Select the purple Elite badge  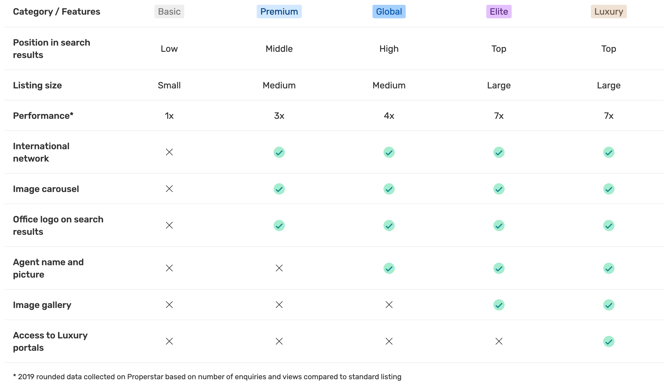coord(499,12)
